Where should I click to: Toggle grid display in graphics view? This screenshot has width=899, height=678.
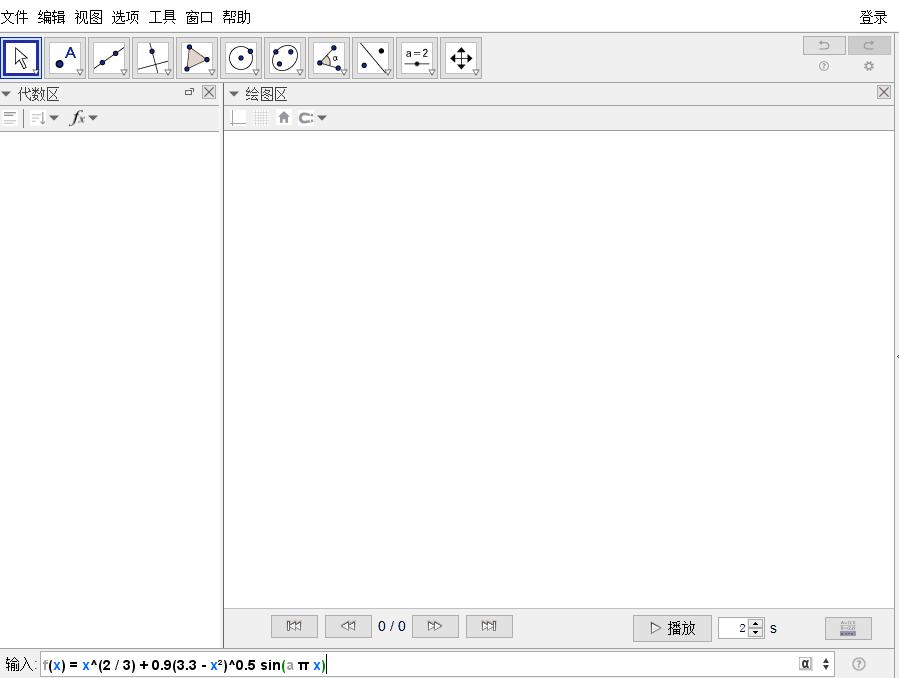[x=261, y=117]
